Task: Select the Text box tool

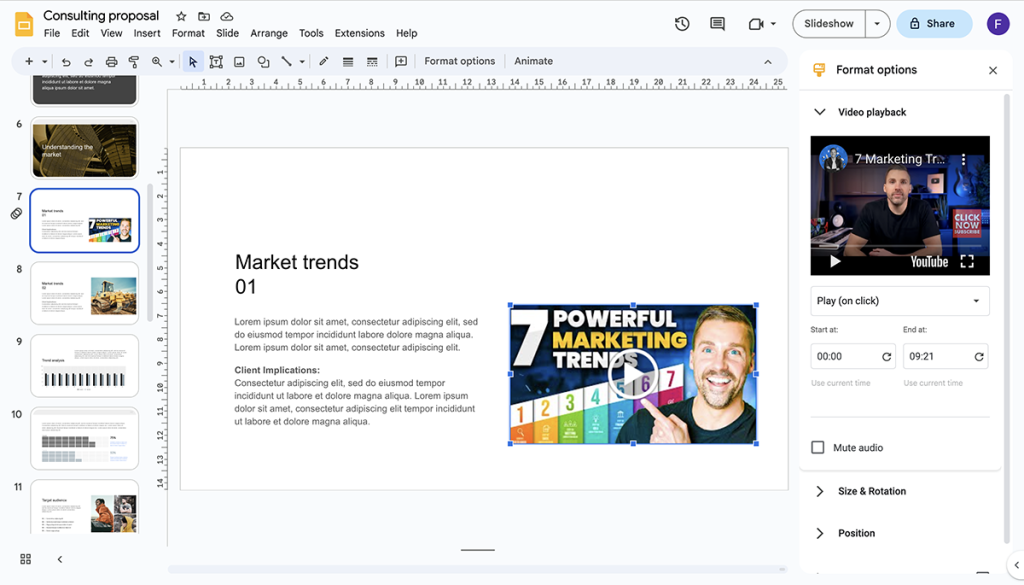Action: click(x=216, y=61)
